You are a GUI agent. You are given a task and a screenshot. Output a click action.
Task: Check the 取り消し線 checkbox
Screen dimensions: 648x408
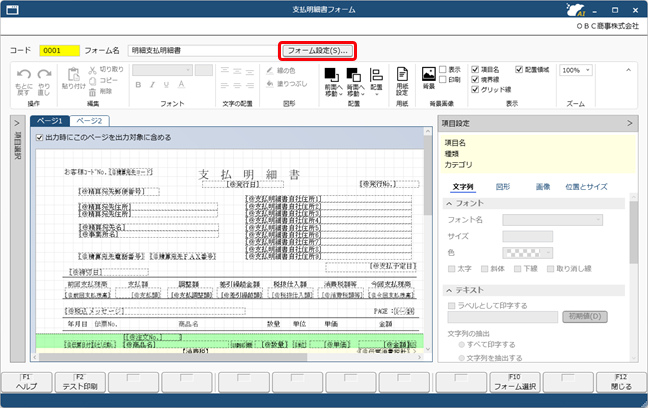pyautogui.click(x=550, y=269)
